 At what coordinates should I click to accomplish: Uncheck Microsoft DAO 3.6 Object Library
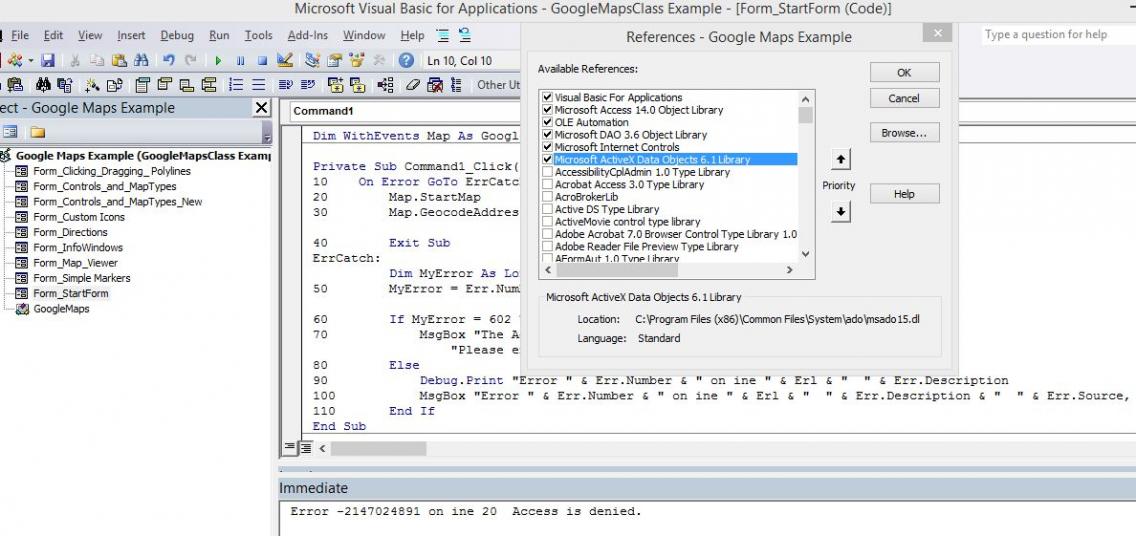coord(548,135)
